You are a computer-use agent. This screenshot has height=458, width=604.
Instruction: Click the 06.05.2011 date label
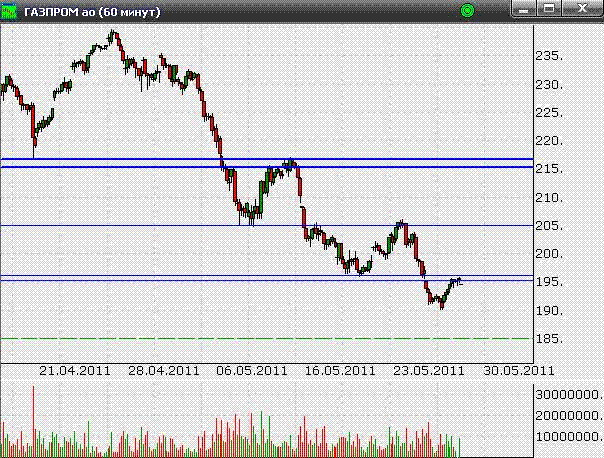pyautogui.click(x=252, y=371)
